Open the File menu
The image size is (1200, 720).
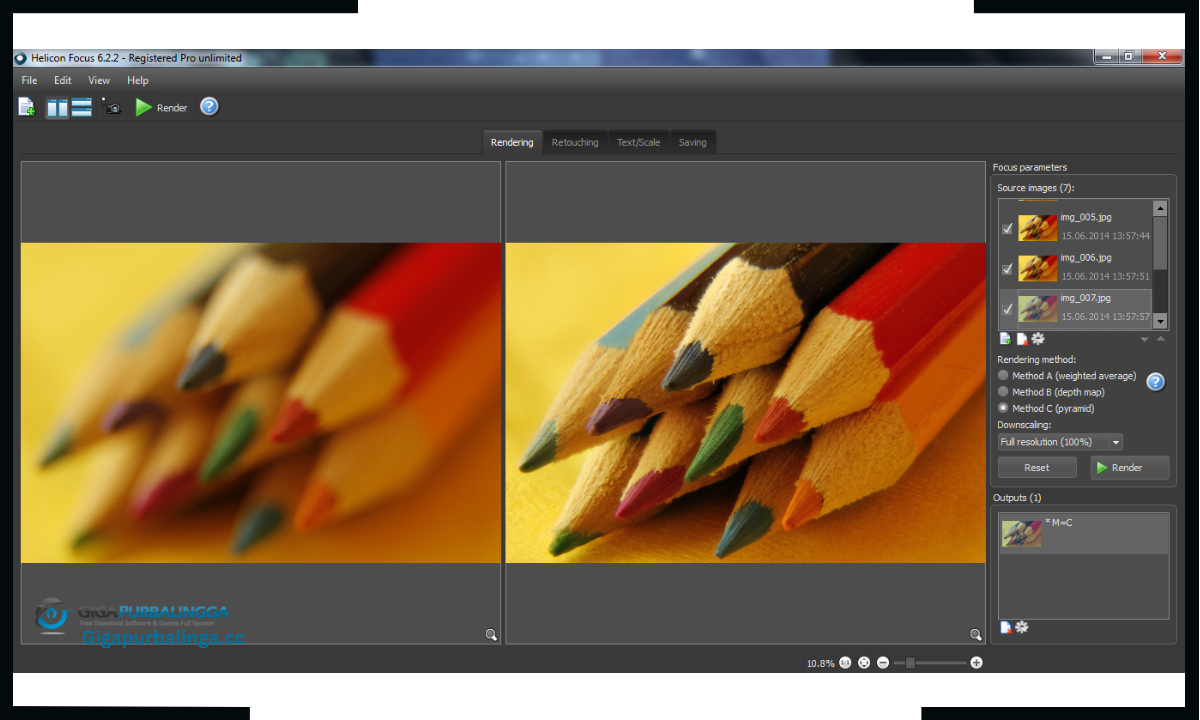point(29,80)
